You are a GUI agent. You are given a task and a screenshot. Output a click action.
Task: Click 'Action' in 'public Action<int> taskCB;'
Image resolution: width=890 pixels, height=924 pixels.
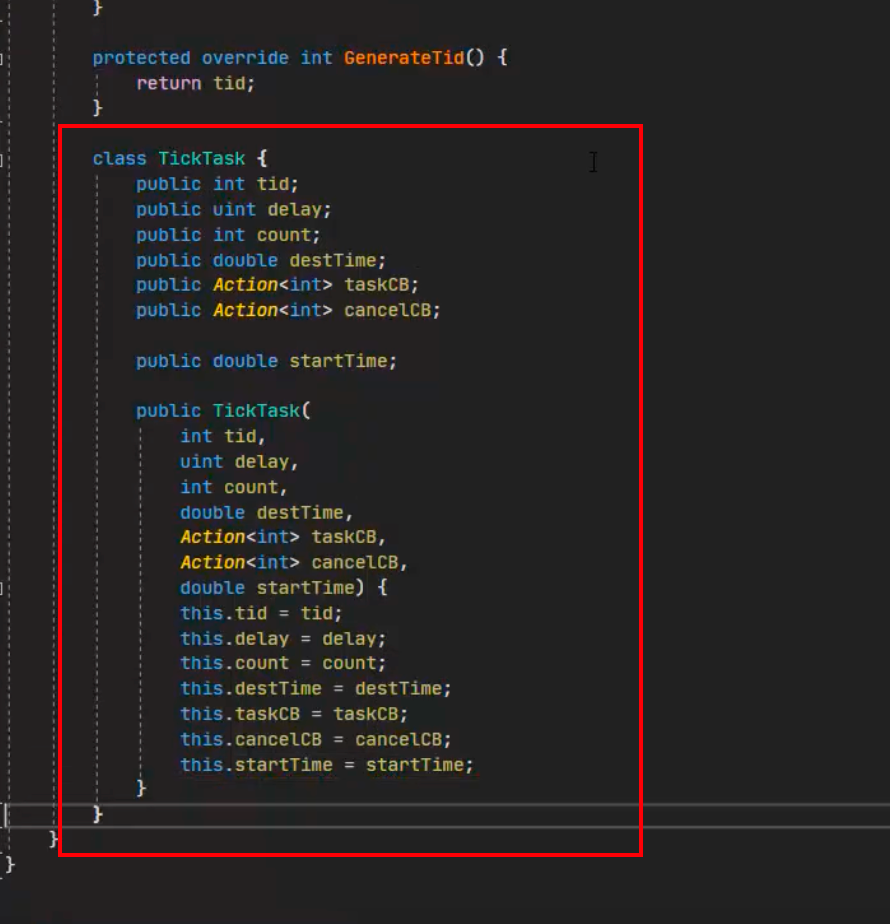(245, 285)
